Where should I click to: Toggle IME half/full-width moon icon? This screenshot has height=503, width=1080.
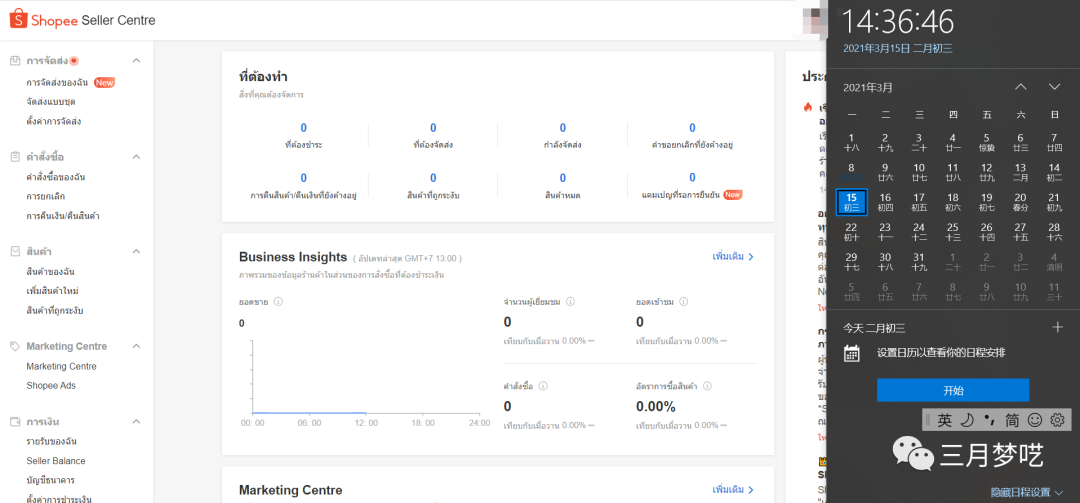point(968,420)
